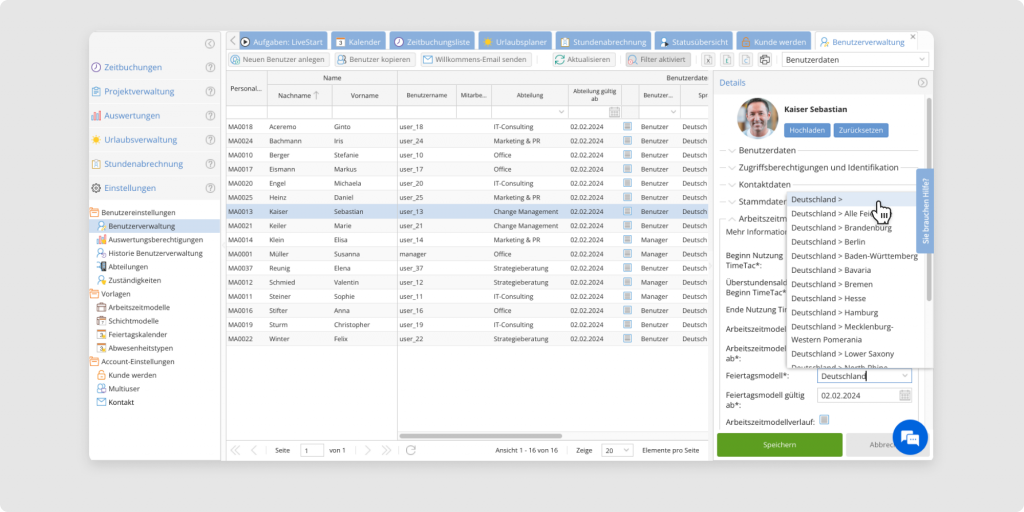Collapse the left sidebar with arrow icon
The width and height of the screenshot is (1024, 512).
coord(209,43)
